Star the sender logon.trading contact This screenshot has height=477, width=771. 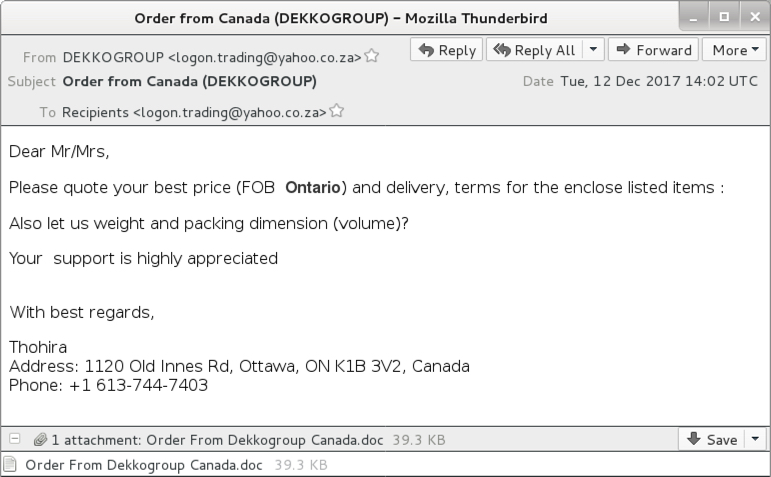click(x=372, y=56)
